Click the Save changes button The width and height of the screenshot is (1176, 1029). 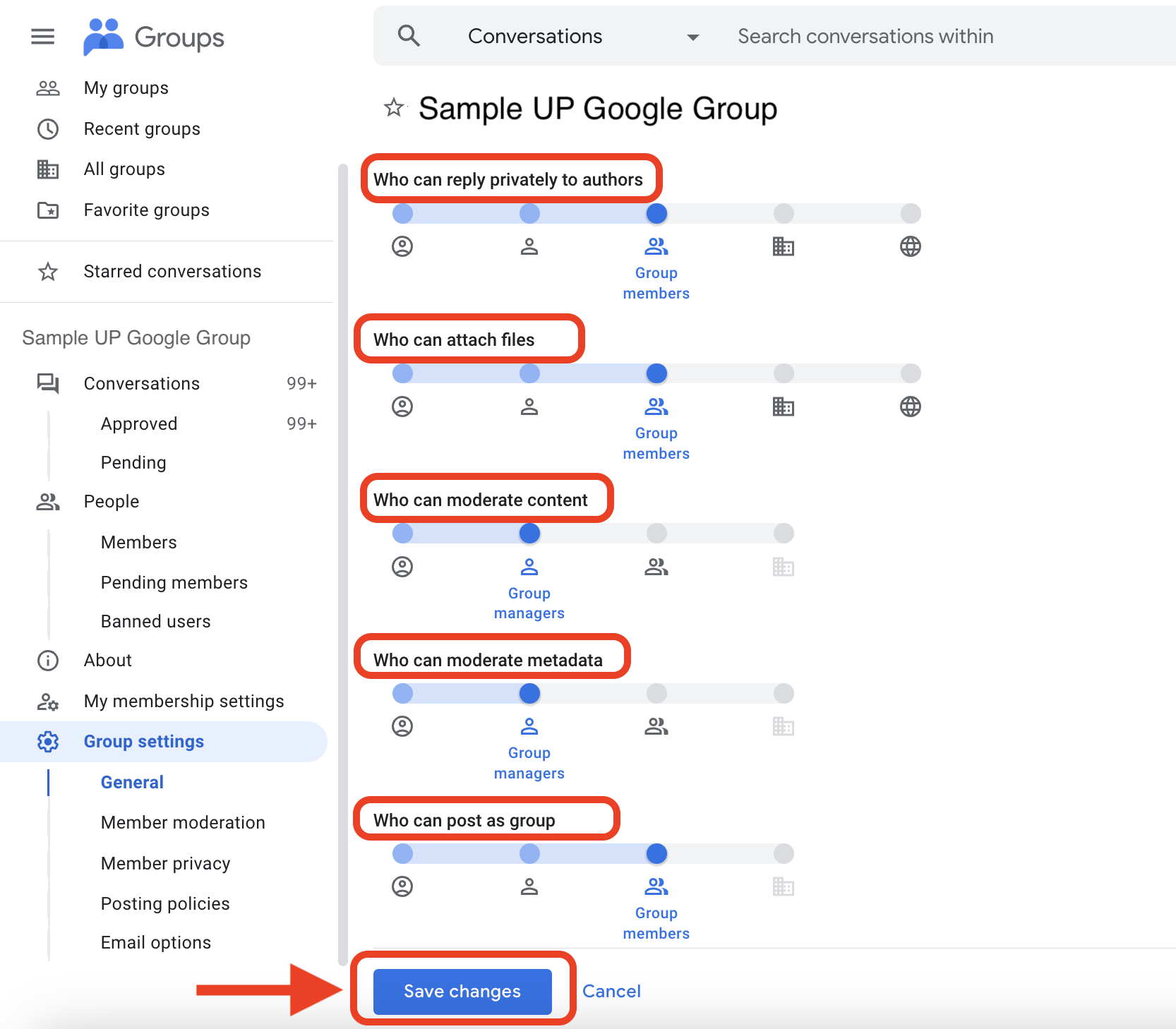tap(462, 991)
